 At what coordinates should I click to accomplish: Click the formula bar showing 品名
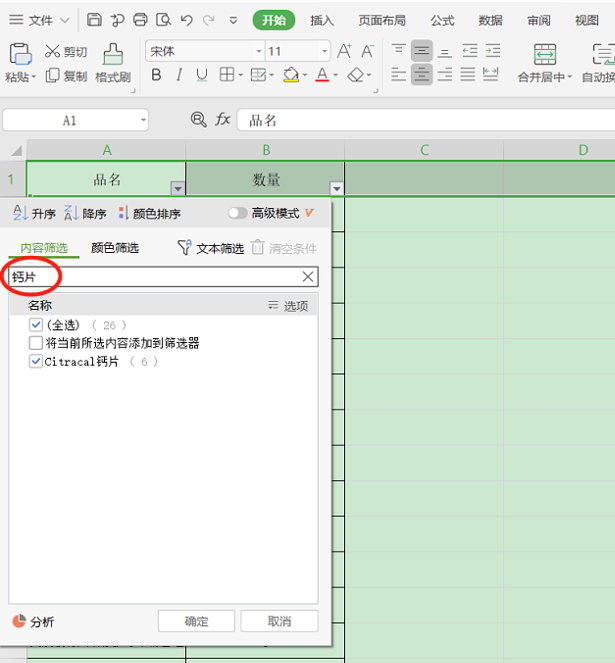click(426, 120)
